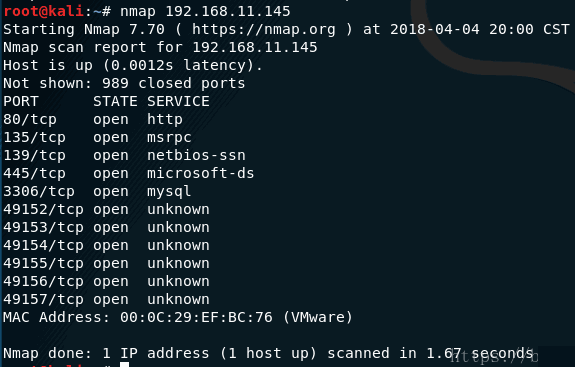Select the 80/tcp http line
Viewport: 575px width, 367px height.
93,120
